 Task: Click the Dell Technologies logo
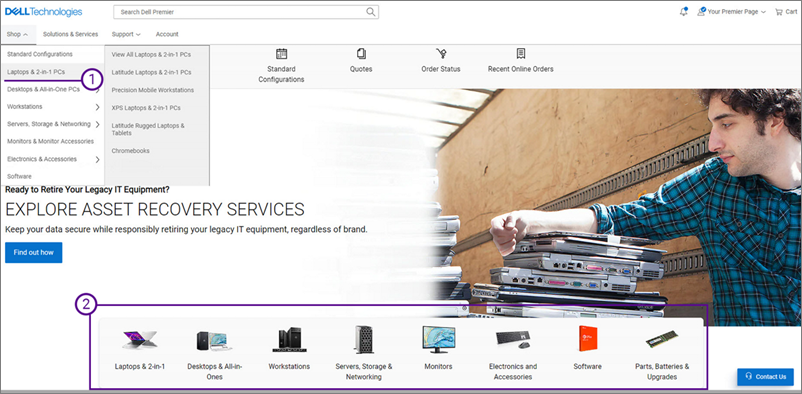tap(43, 12)
